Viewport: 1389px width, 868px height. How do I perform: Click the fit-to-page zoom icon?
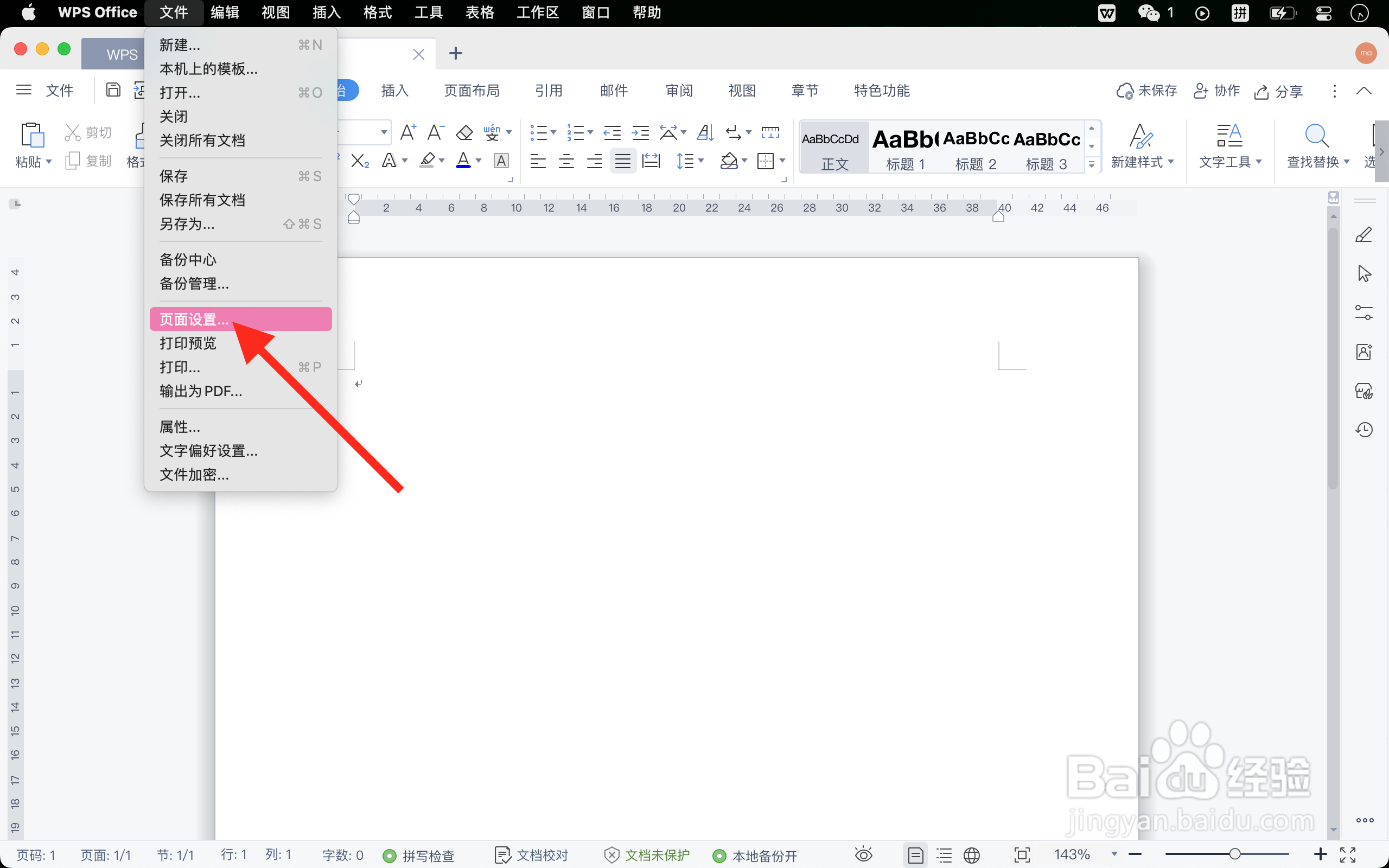tap(1022, 856)
